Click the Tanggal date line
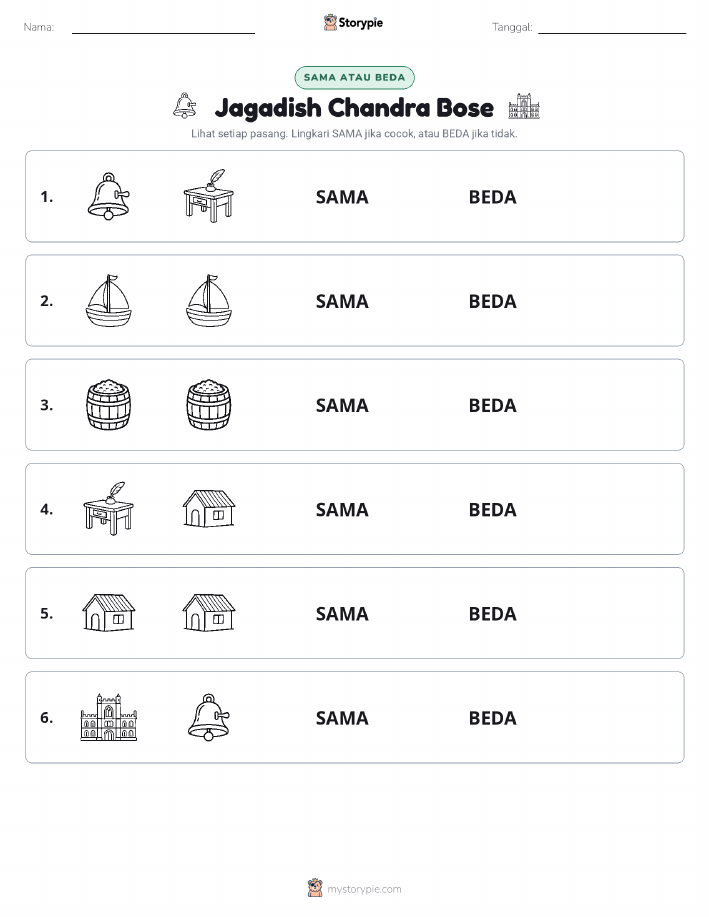 pos(612,28)
